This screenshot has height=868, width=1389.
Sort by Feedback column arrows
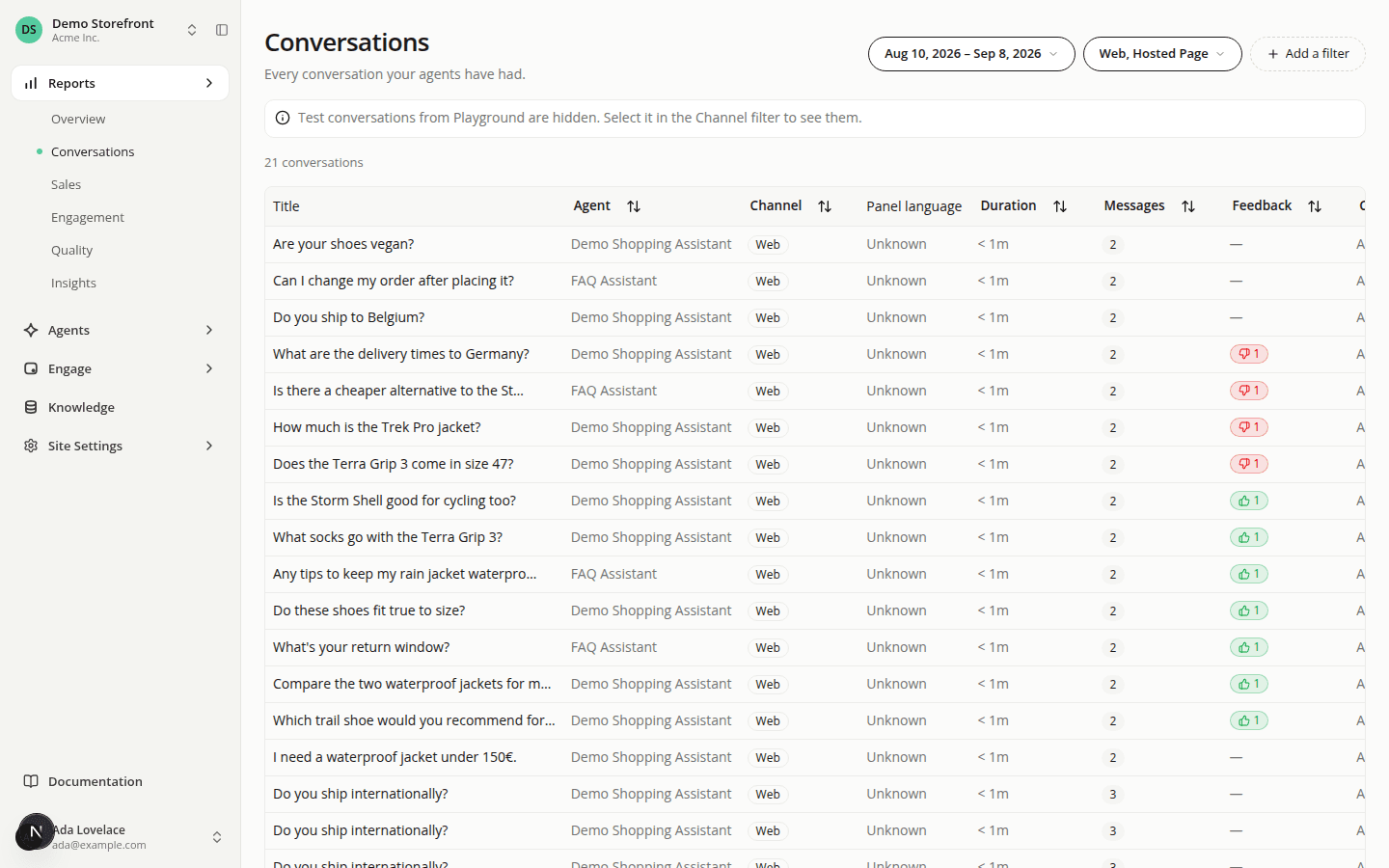point(1315,206)
